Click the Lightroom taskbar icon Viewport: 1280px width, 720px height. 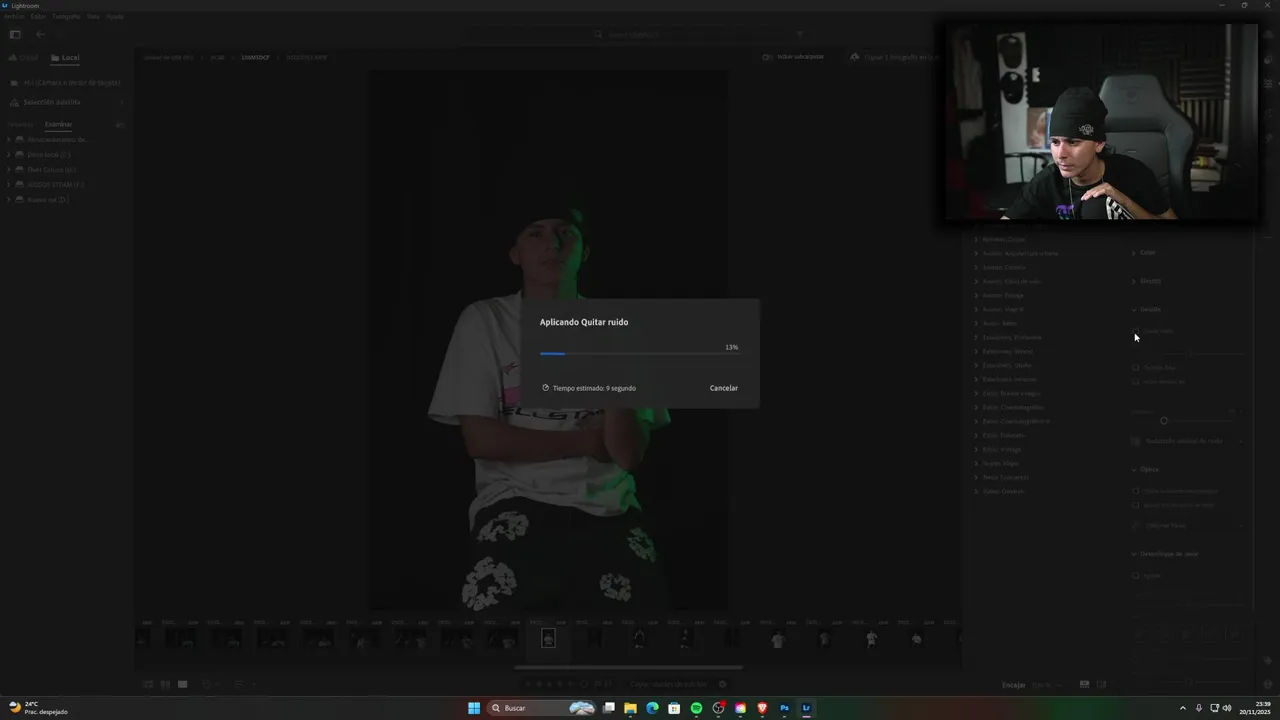click(806, 708)
